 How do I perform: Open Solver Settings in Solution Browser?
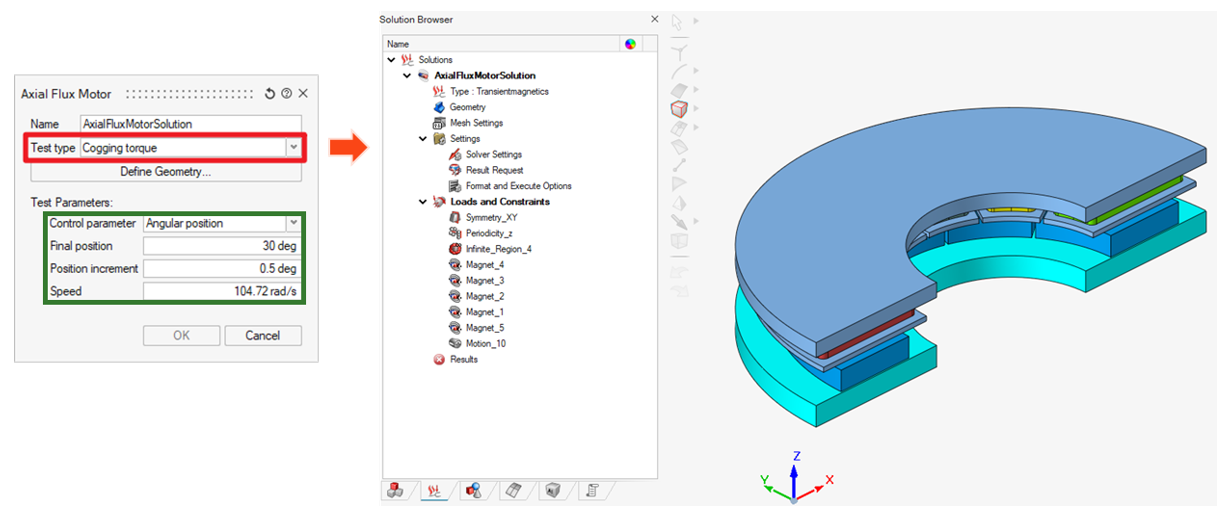click(493, 155)
